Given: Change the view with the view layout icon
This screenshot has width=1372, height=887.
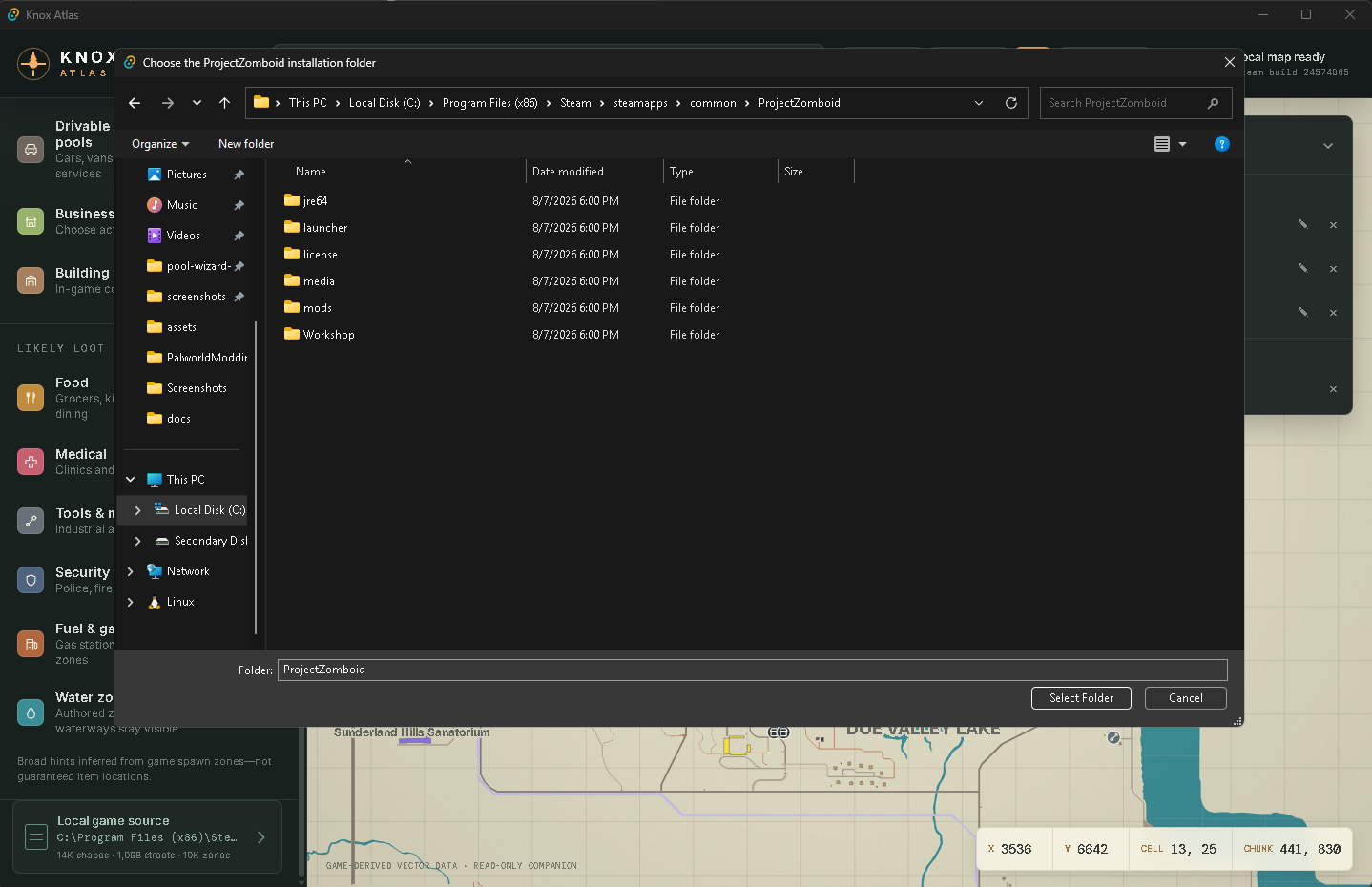Looking at the screenshot, I should (1162, 144).
